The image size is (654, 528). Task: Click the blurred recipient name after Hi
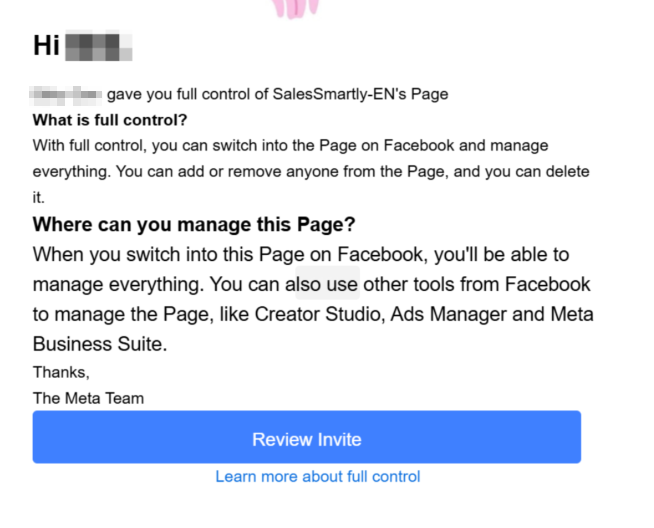[98, 46]
